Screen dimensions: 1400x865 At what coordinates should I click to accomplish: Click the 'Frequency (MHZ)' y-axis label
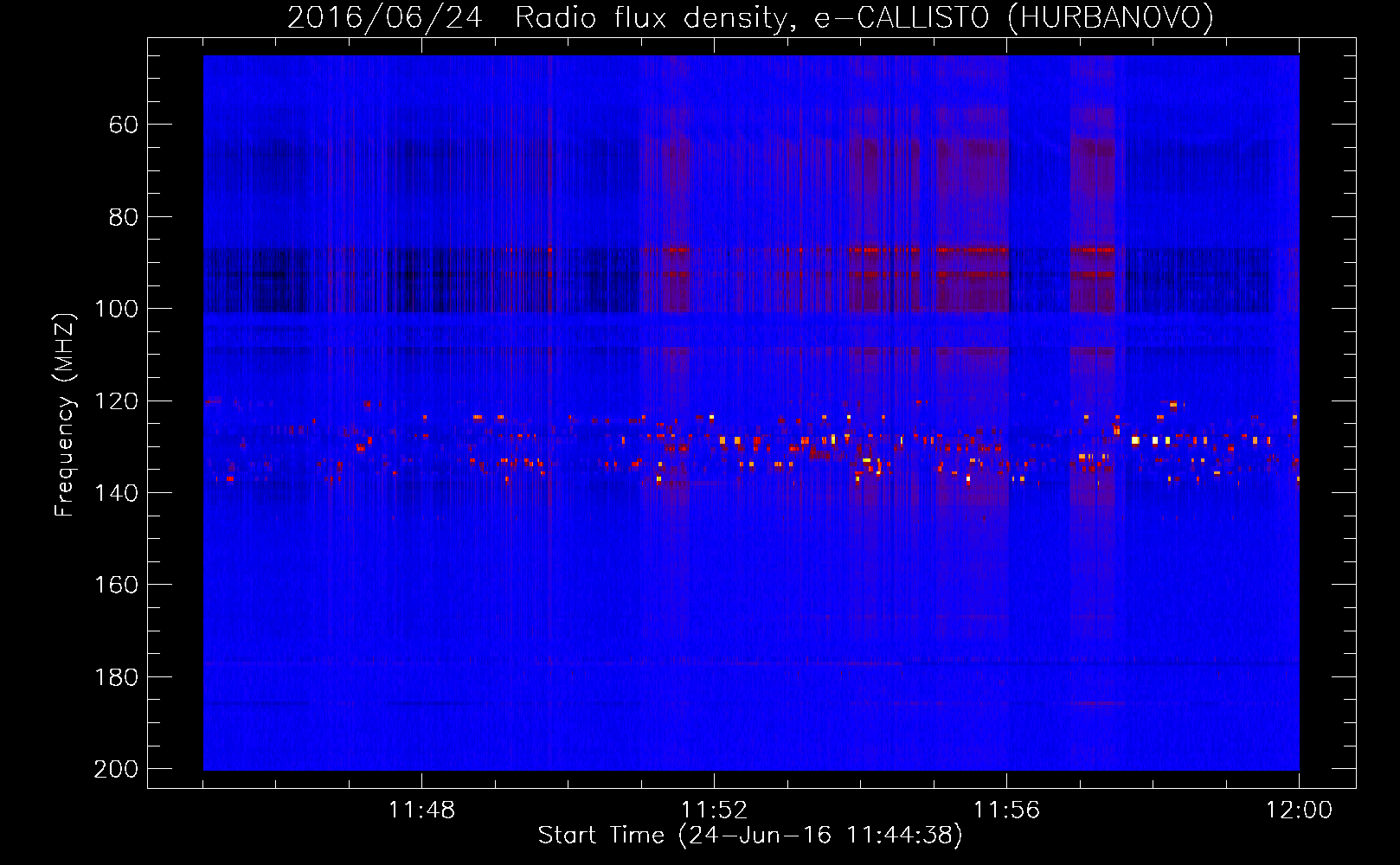tap(65, 414)
